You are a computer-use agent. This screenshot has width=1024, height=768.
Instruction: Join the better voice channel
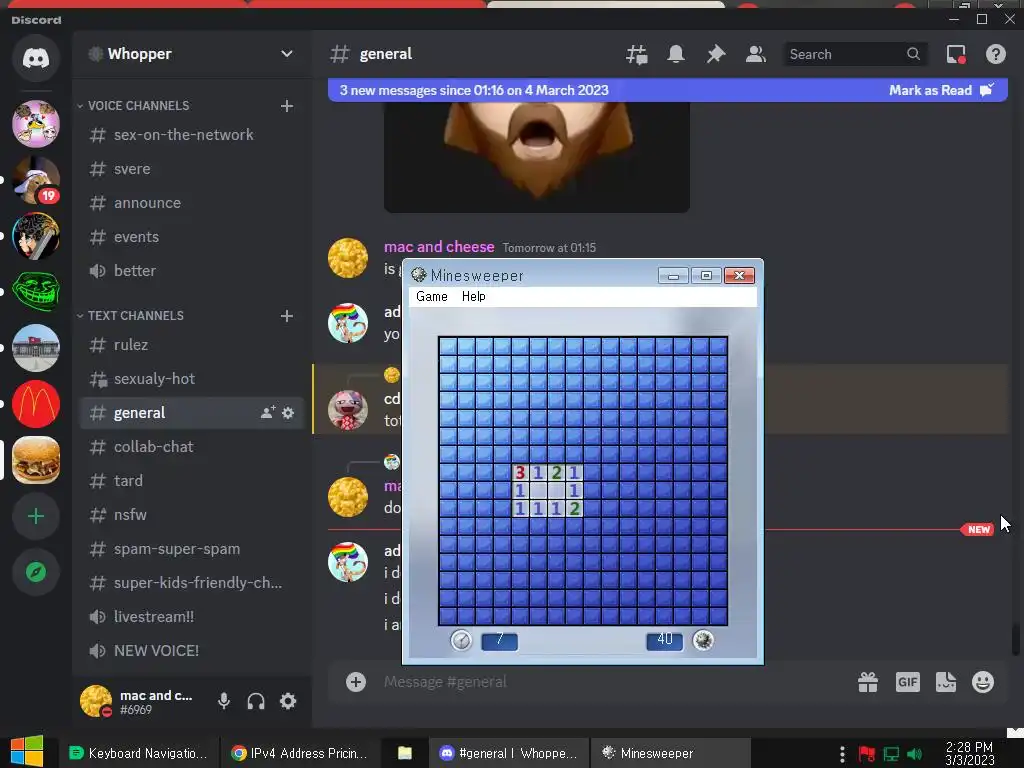(x=191, y=270)
